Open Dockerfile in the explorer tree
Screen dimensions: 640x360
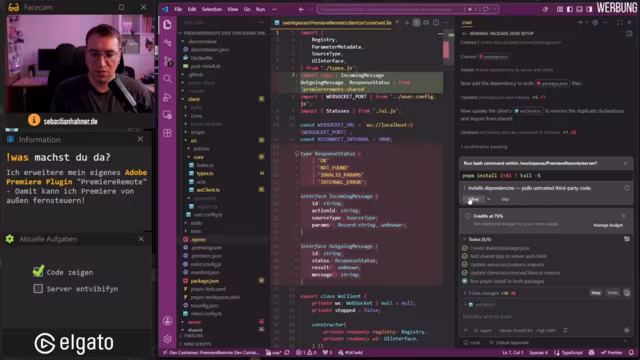pos(201,58)
